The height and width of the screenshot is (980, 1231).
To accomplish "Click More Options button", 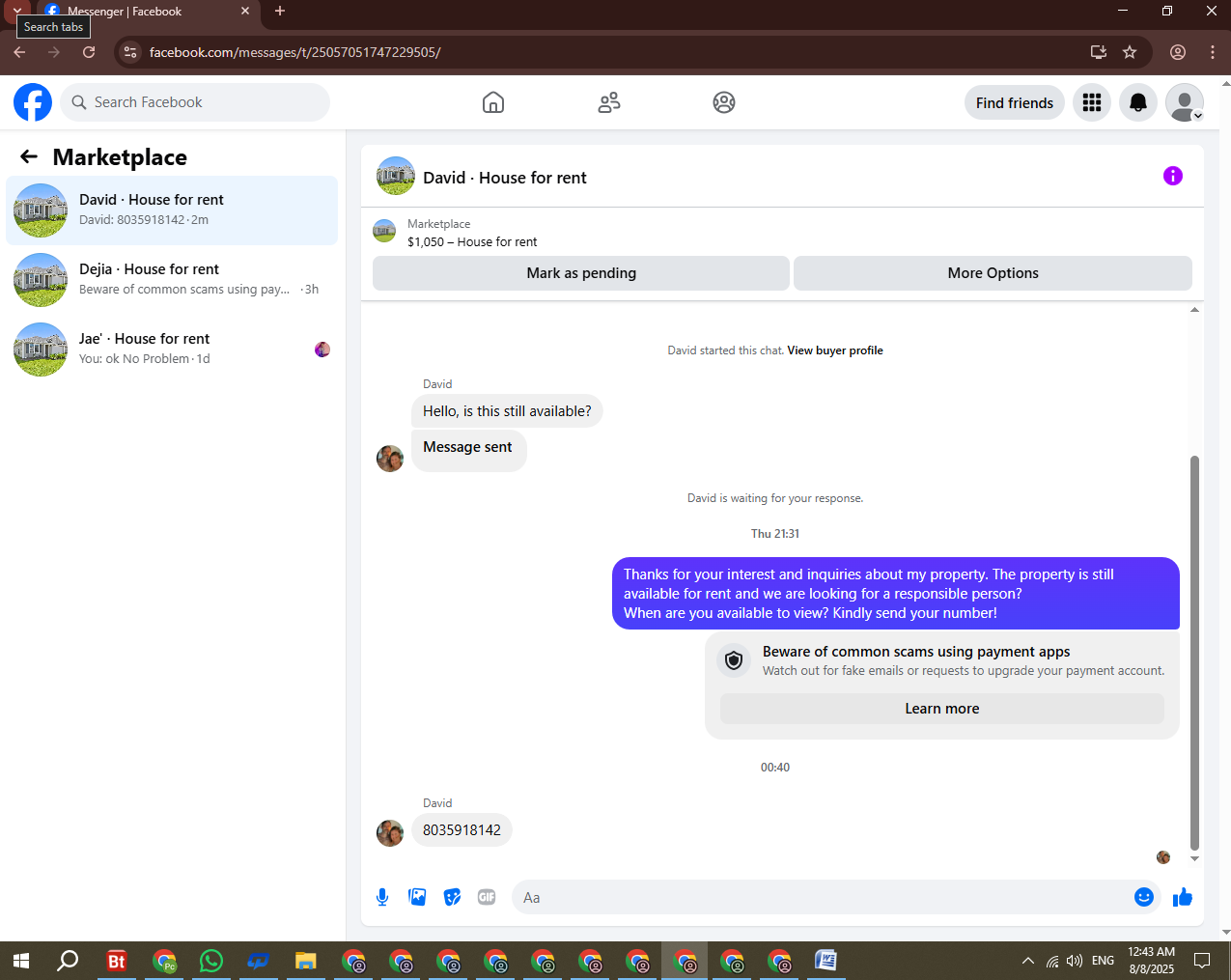I will 993,273.
